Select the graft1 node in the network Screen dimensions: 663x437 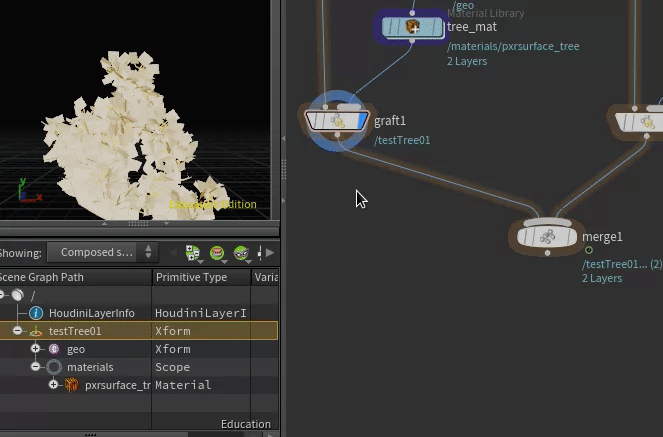[337, 121]
